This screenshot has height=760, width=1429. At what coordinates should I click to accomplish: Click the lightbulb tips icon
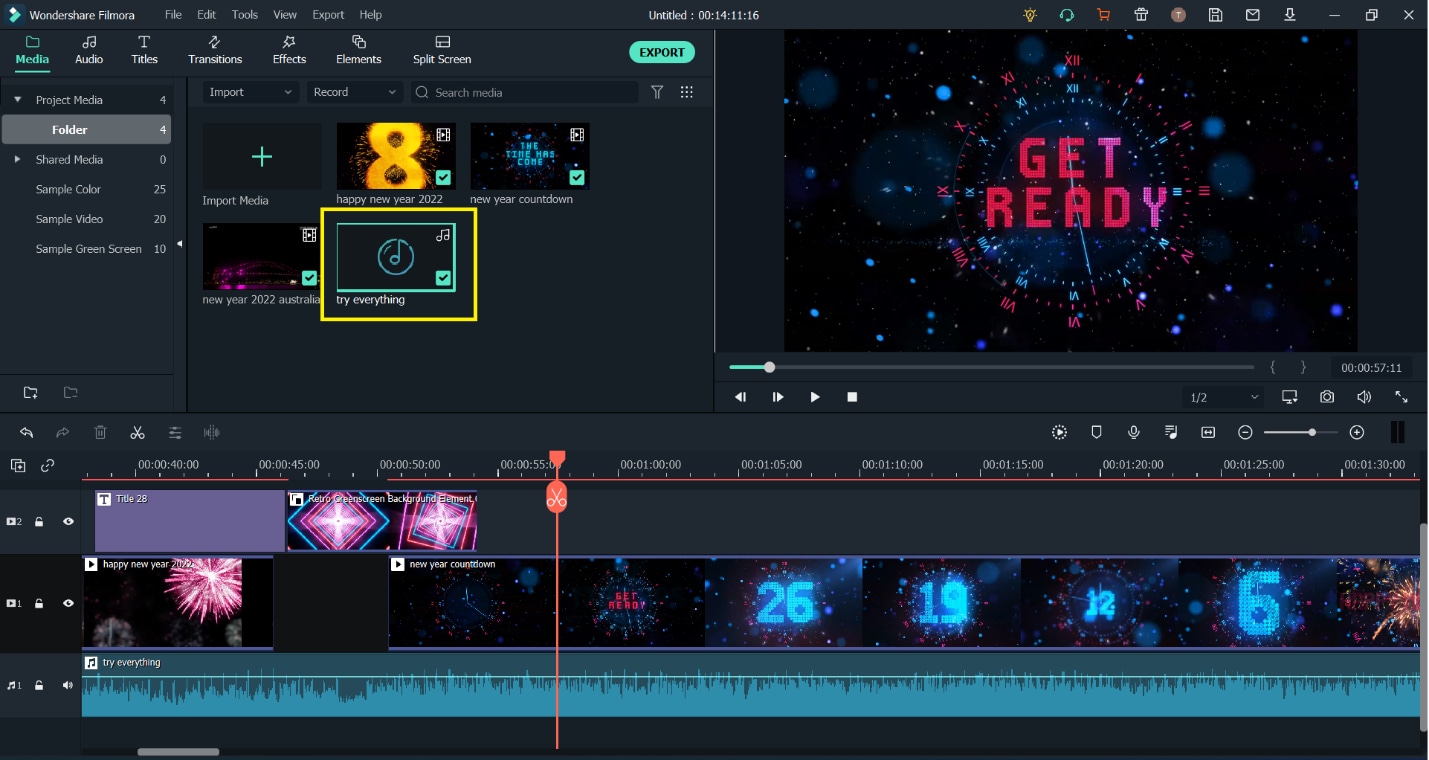tap(1030, 15)
